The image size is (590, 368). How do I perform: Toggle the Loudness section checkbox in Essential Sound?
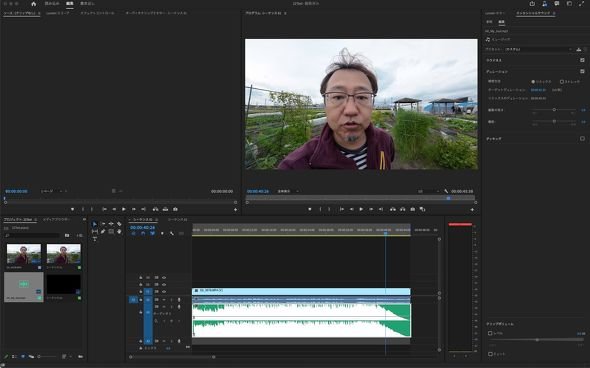tap(582, 60)
